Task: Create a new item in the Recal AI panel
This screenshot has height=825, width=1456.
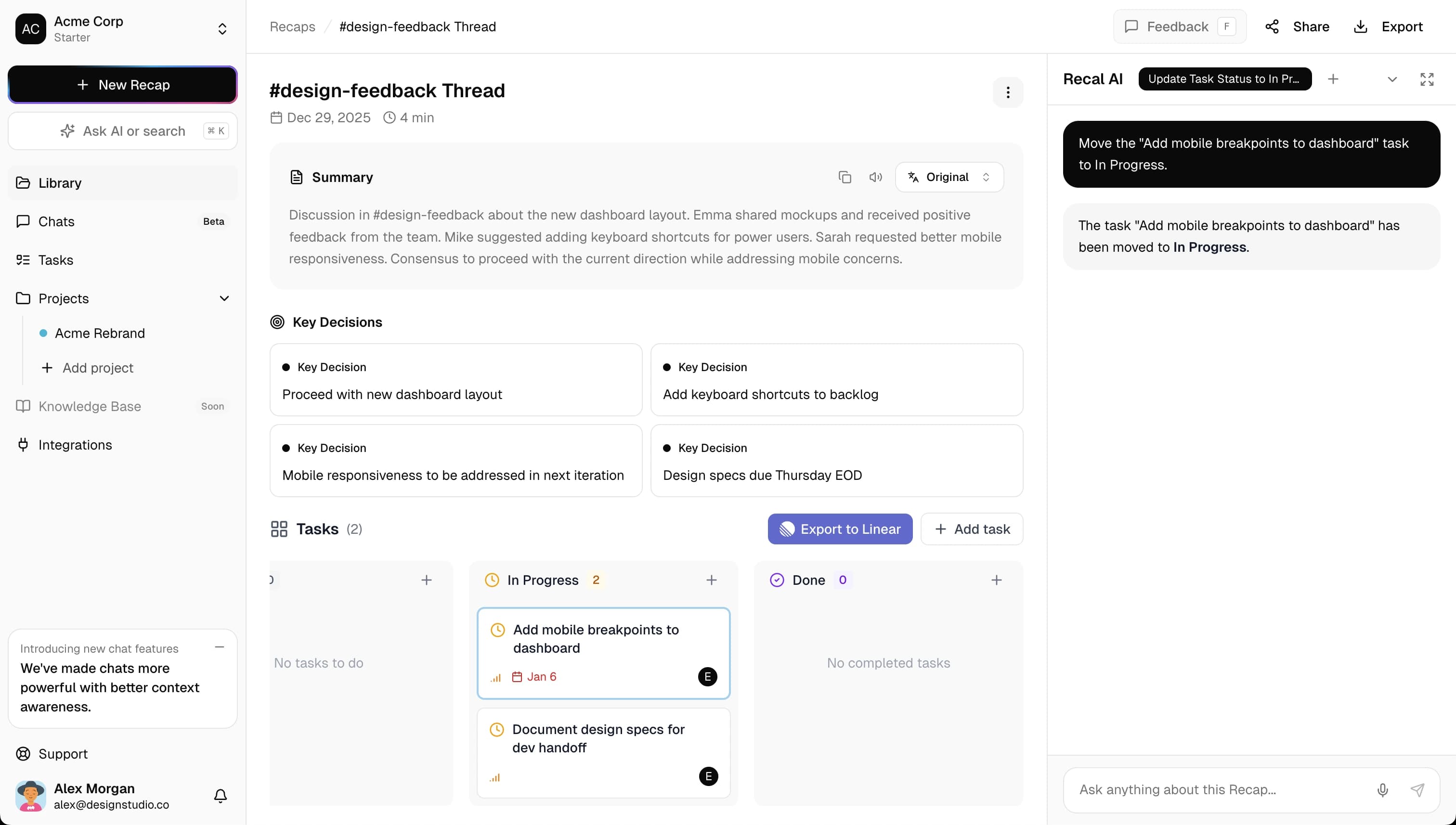Action: 1333,79
